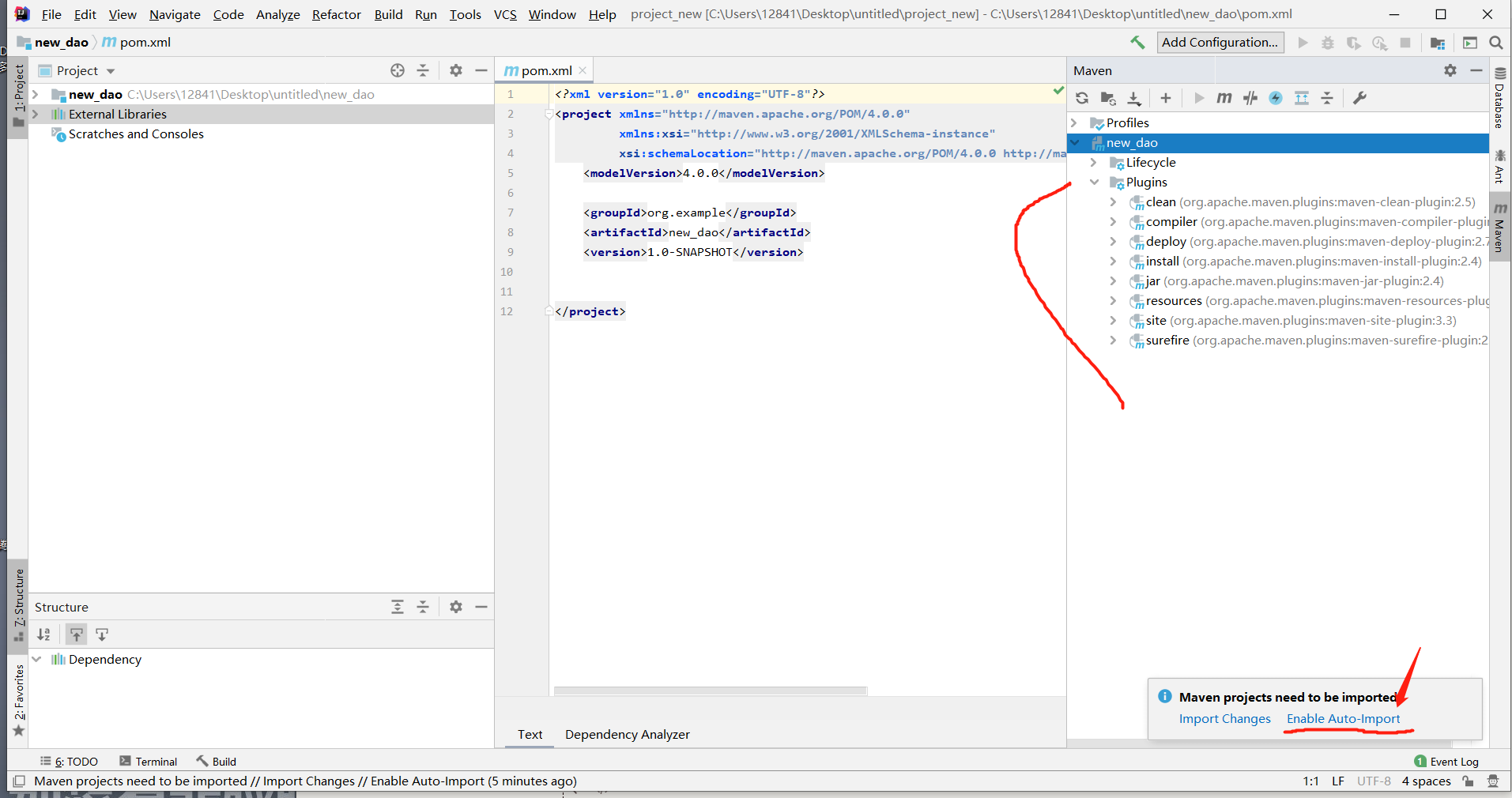The image size is (1512, 798).
Task: Expand the Profiles node in Maven
Action: pyautogui.click(x=1074, y=122)
